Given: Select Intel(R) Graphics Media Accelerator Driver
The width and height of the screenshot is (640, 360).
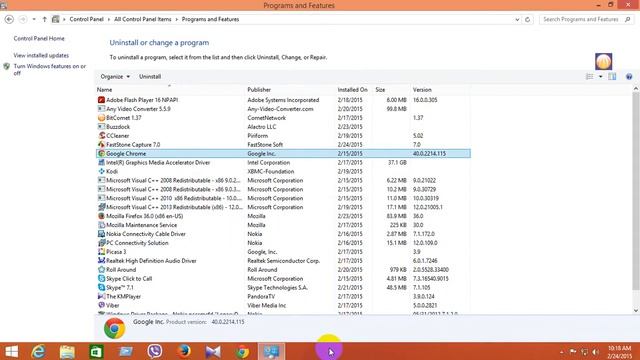Looking at the screenshot, I should pyautogui.click(x=283, y=162).
